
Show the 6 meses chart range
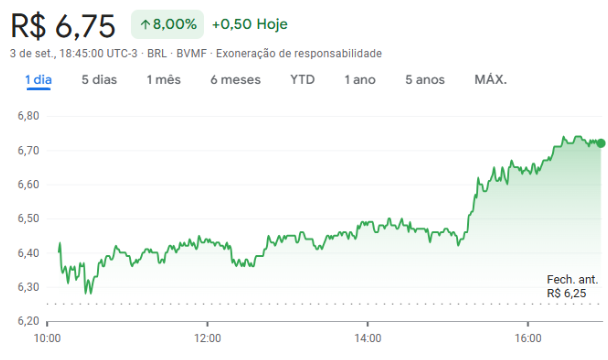(235, 80)
